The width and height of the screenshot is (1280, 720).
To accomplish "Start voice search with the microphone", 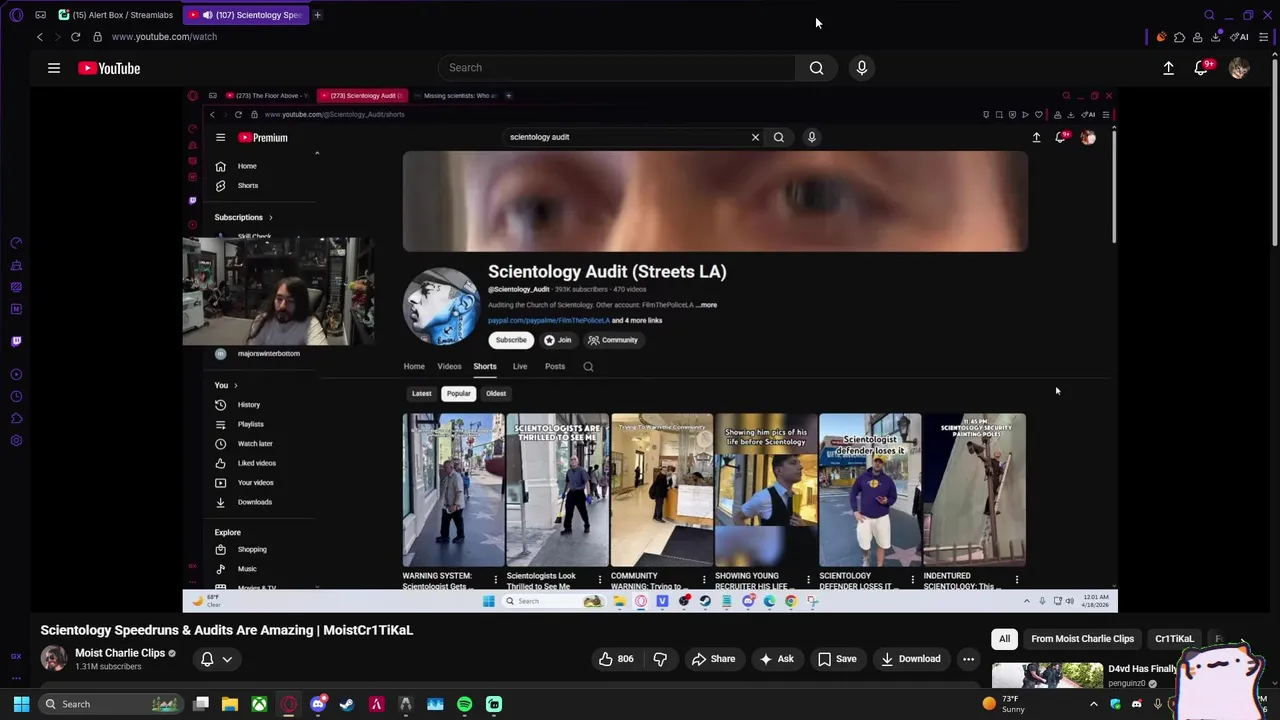I will point(862,68).
